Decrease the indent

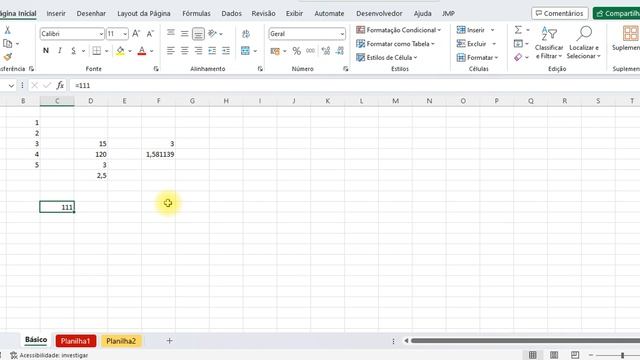[212, 51]
